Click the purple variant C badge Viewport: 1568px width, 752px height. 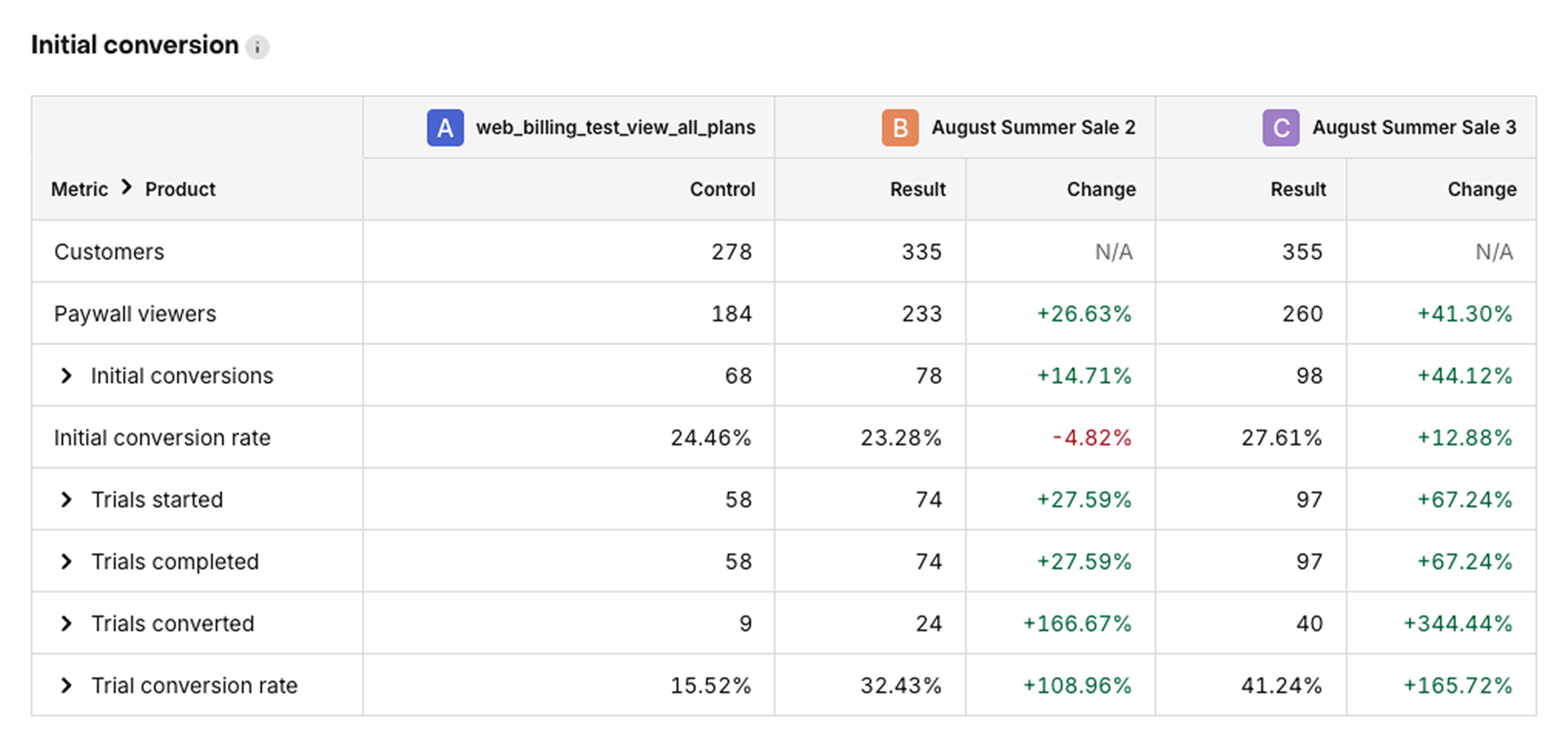pyautogui.click(x=1281, y=128)
